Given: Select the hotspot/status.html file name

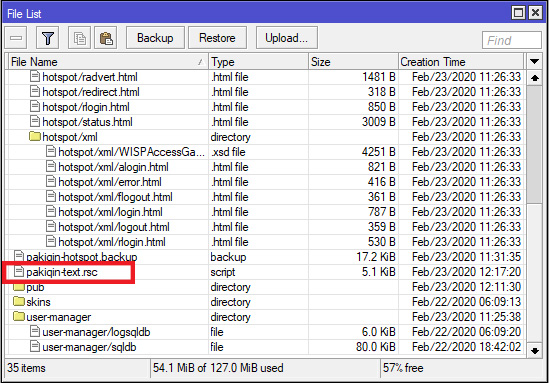Looking at the screenshot, I should 88,122.
